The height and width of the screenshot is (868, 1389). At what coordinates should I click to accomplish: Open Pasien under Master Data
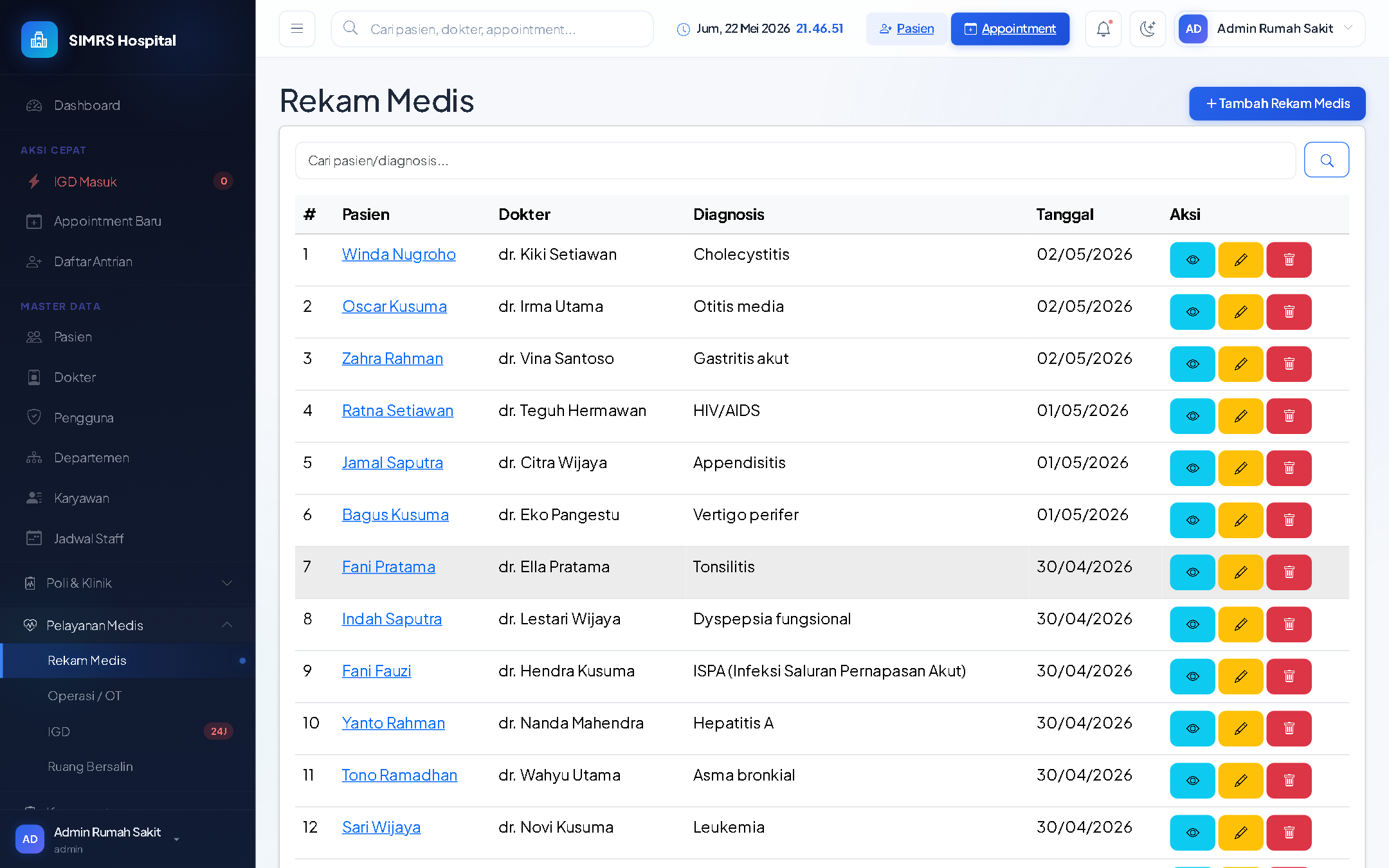[x=128, y=337]
